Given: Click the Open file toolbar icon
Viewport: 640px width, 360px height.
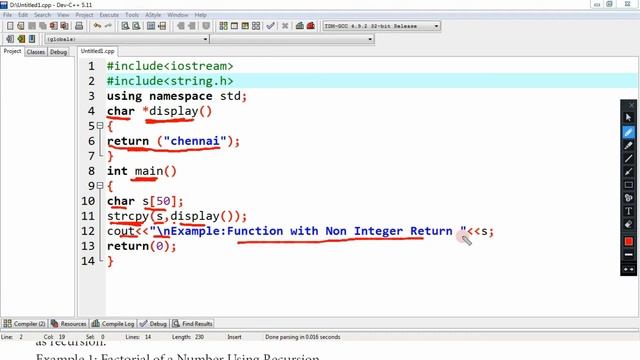Looking at the screenshot, I should (21, 26).
